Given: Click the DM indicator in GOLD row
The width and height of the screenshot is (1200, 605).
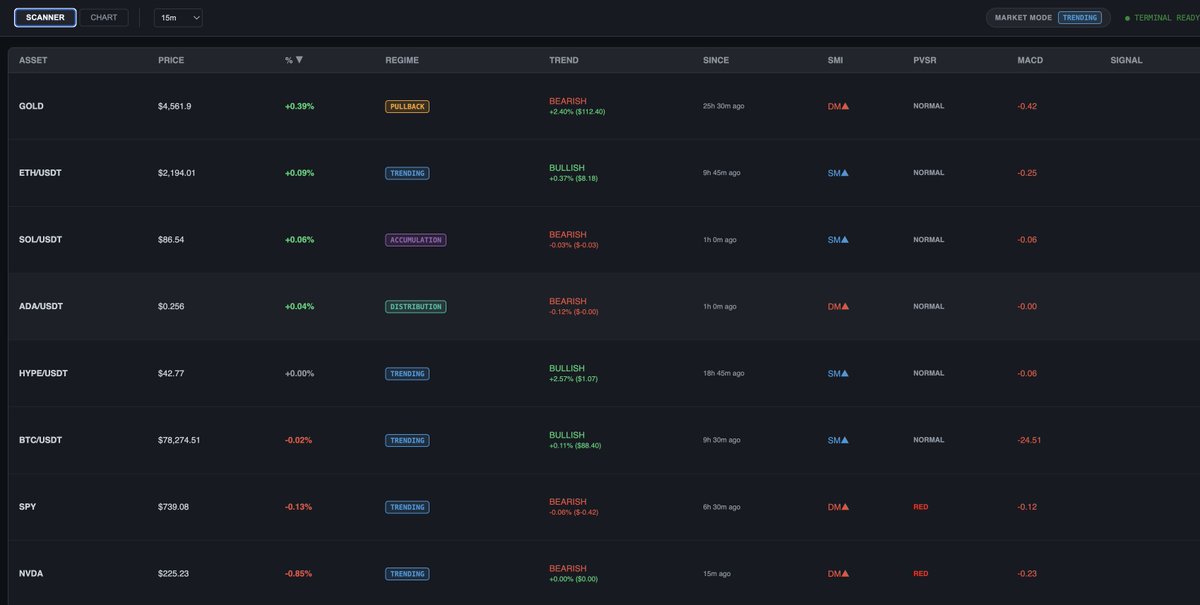Looking at the screenshot, I should point(838,106).
